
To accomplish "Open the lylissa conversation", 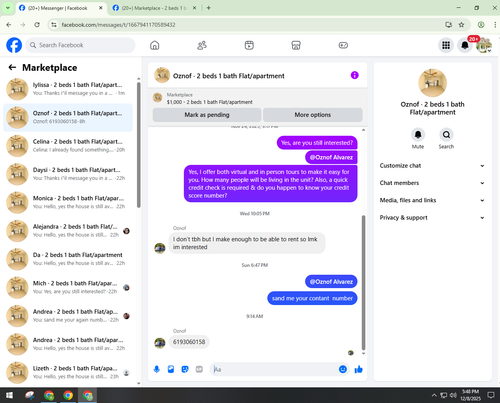I will point(68,89).
